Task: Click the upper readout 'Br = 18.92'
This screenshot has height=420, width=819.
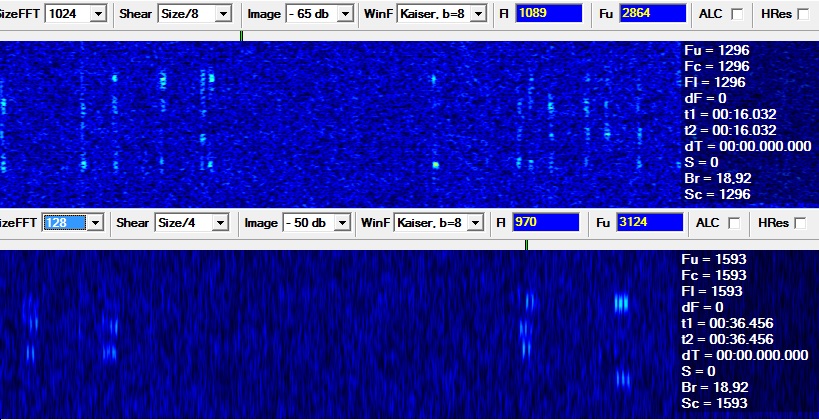Action: tap(717, 179)
